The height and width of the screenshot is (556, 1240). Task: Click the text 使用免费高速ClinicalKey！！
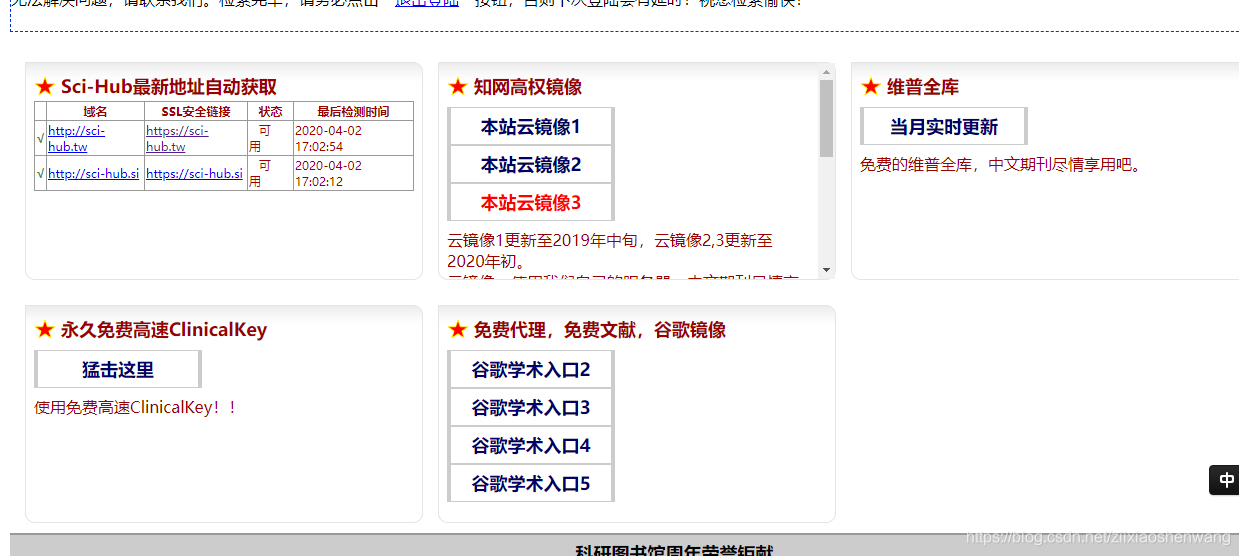(137, 407)
